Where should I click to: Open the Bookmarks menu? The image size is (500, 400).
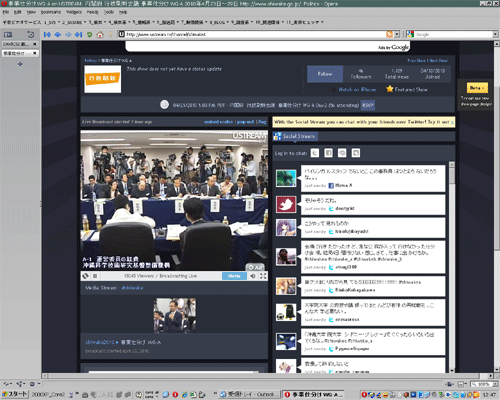click(x=51, y=12)
